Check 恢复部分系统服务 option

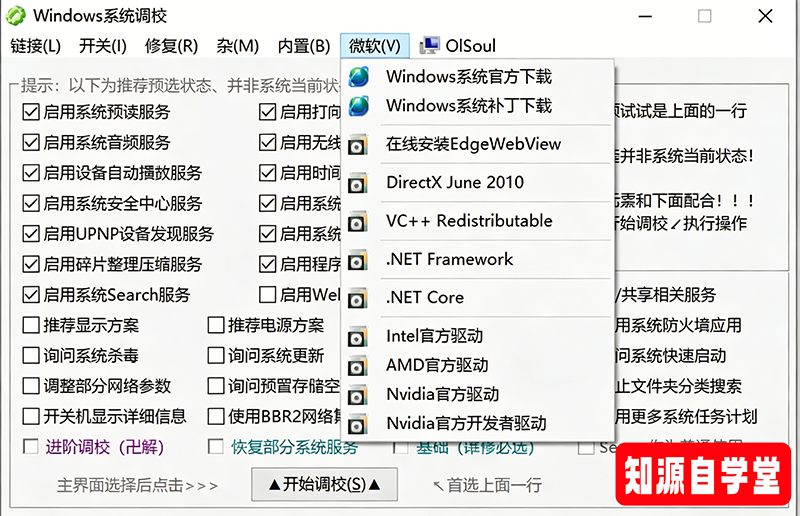point(216,447)
